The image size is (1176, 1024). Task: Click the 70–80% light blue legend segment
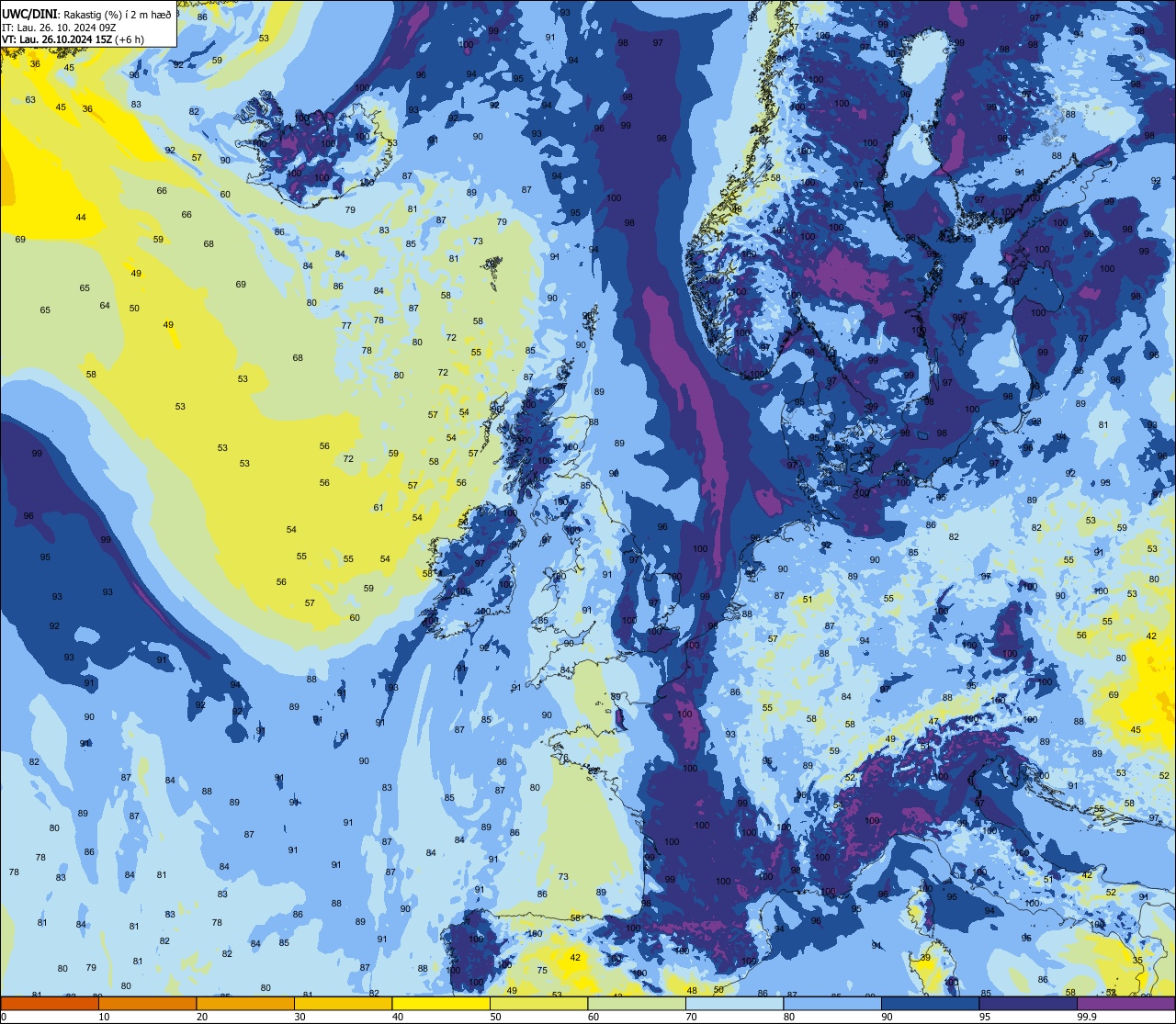[x=734, y=1003]
